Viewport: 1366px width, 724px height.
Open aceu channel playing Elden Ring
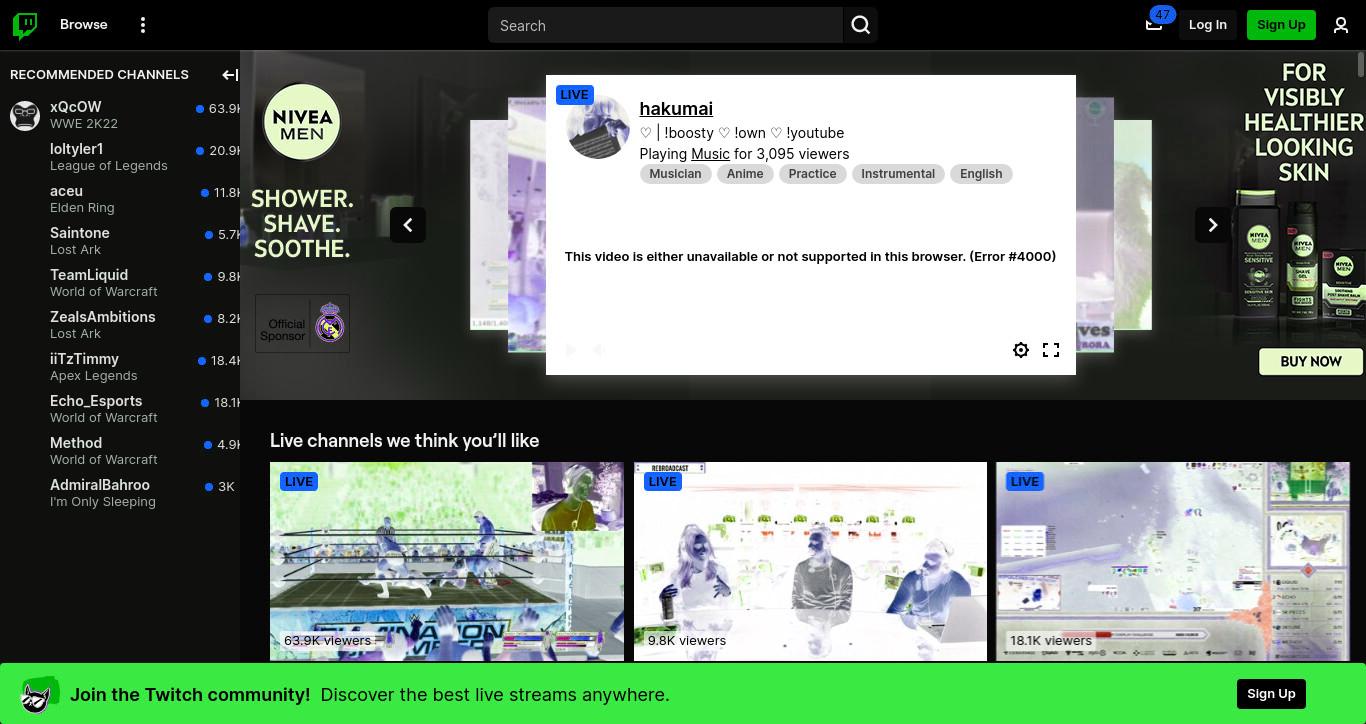point(120,199)
